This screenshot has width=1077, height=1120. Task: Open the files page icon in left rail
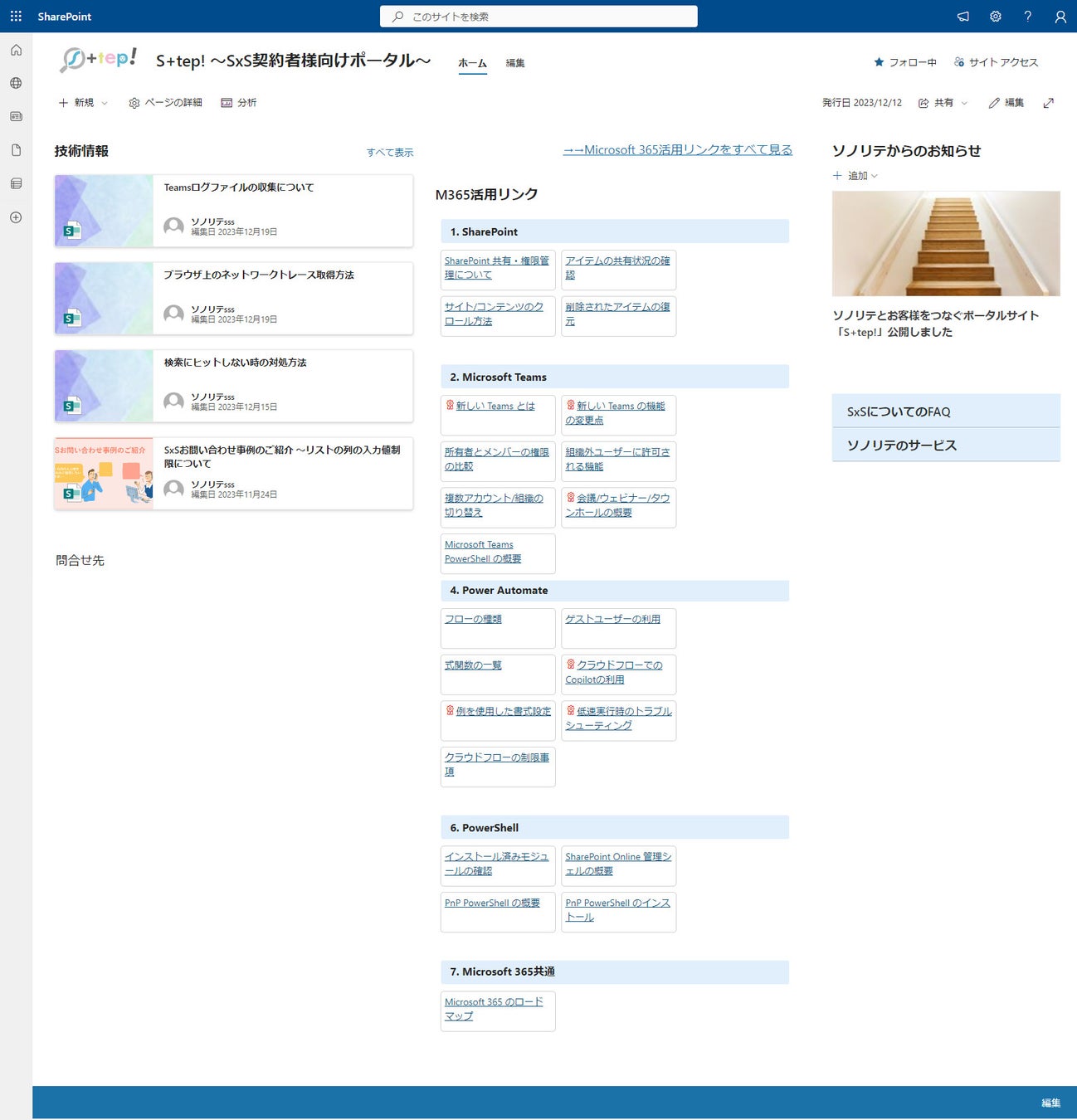pyautogui.click(x=16, y=150)
